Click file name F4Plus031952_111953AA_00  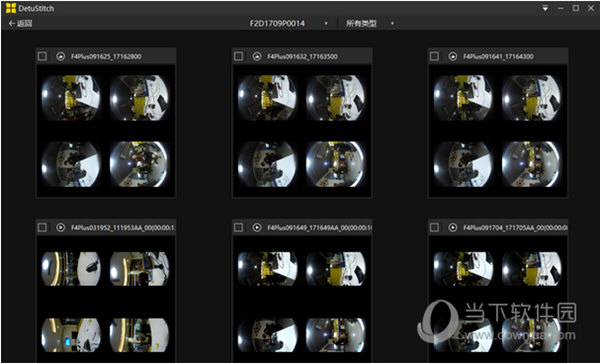tap(123, 227)
